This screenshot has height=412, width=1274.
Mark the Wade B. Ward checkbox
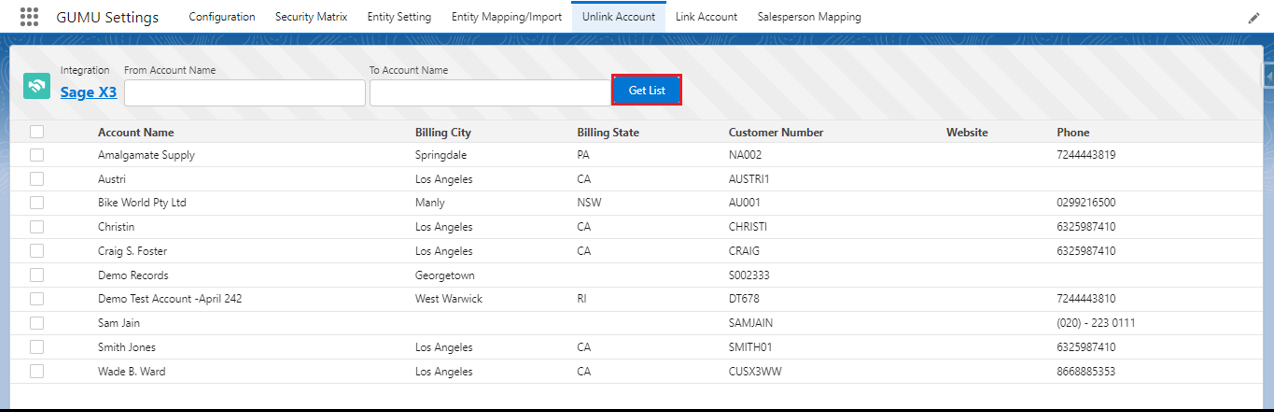[x=37, y=371]
